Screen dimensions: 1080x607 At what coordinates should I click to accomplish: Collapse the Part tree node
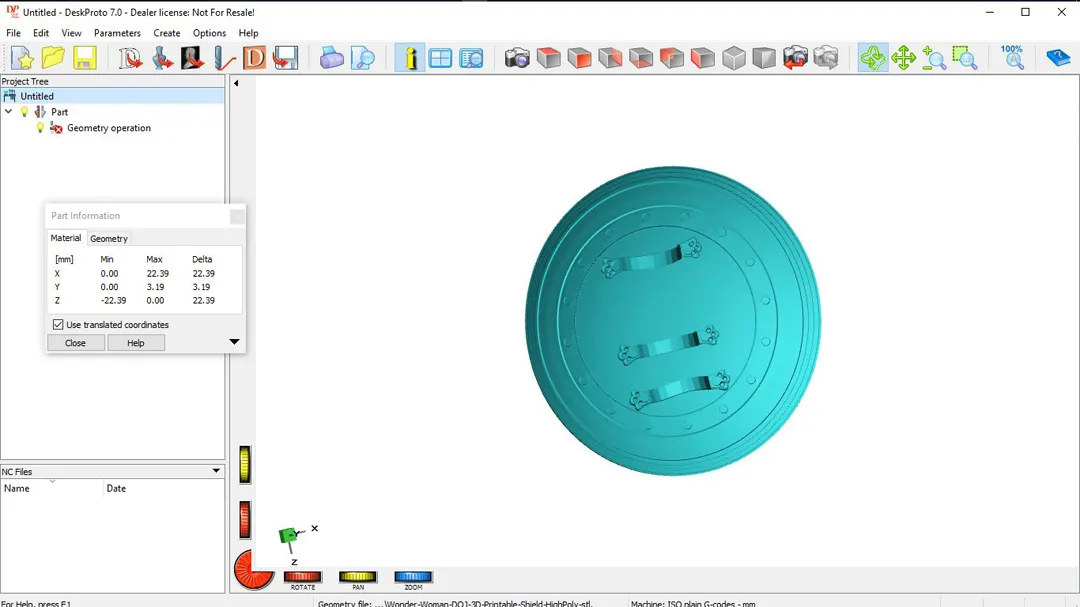pyautogui.click(x=8, y=112)
